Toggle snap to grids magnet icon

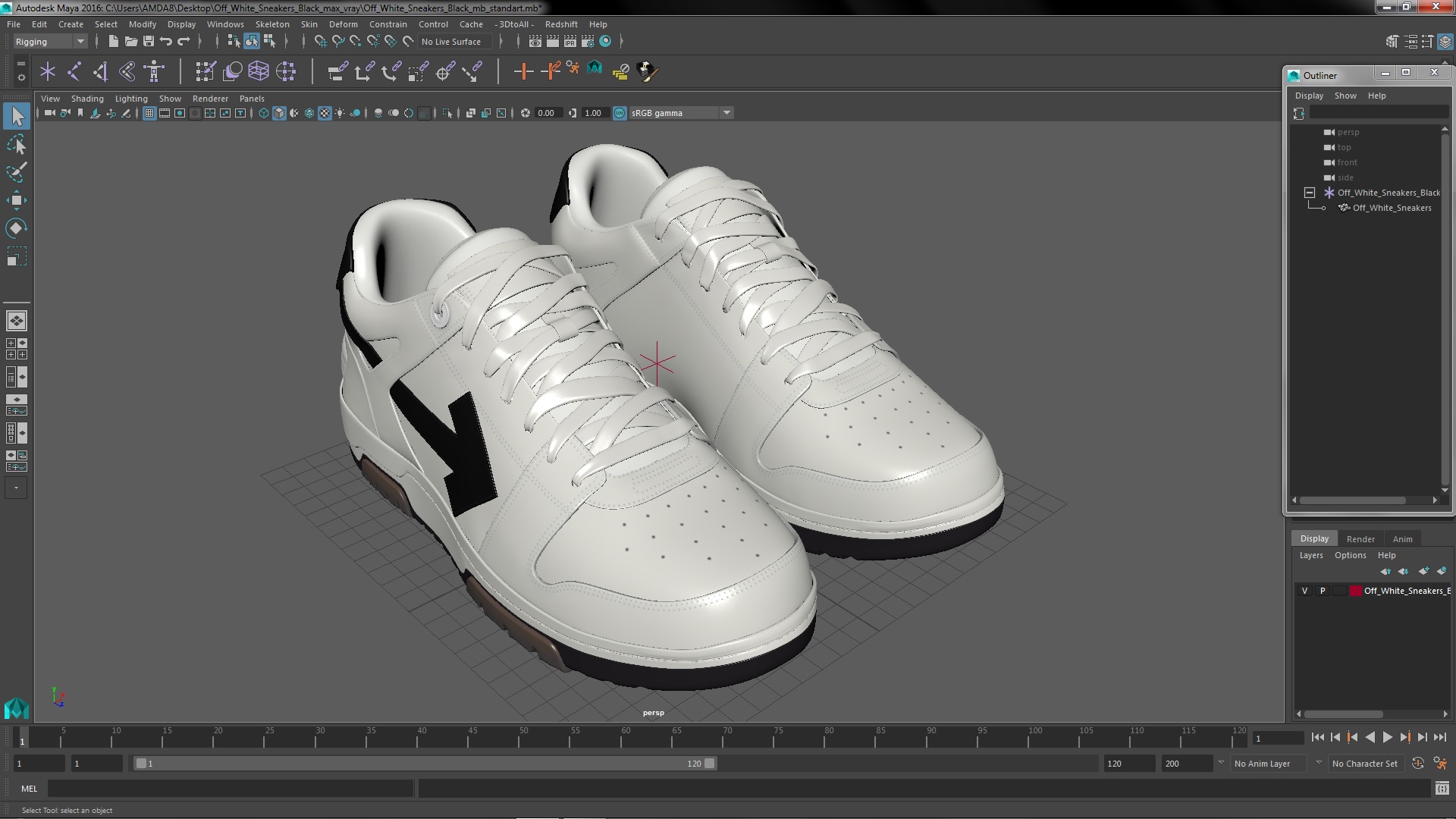(321, 41)
